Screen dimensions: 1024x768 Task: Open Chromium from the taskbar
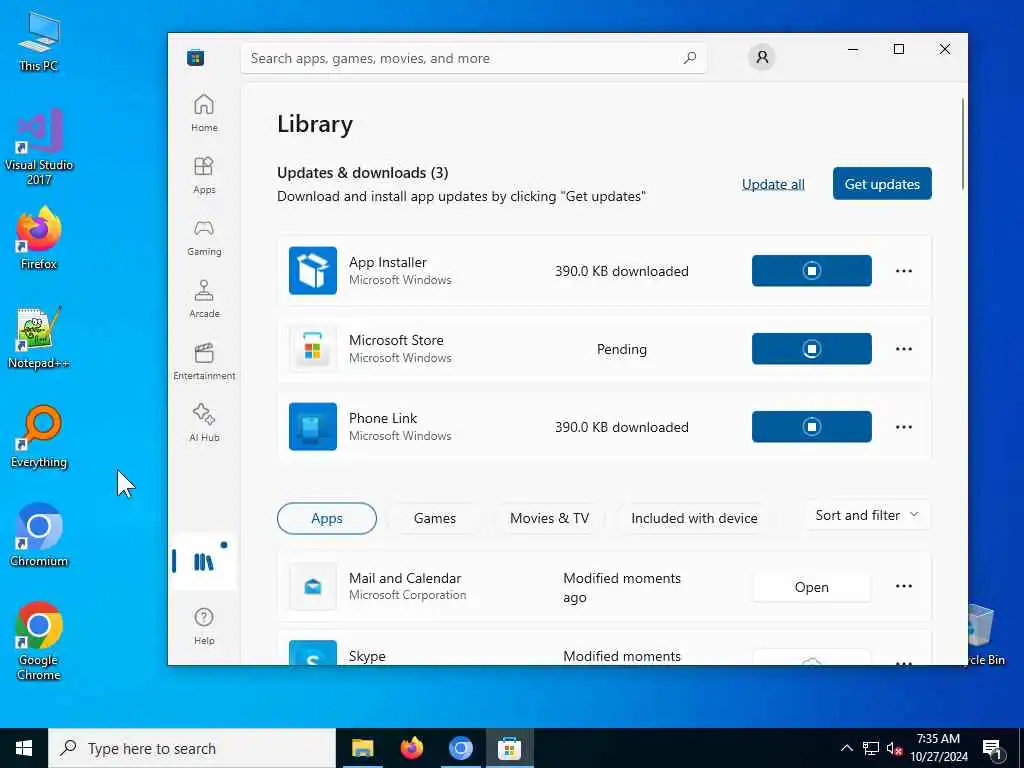click(x=460, y=748)
